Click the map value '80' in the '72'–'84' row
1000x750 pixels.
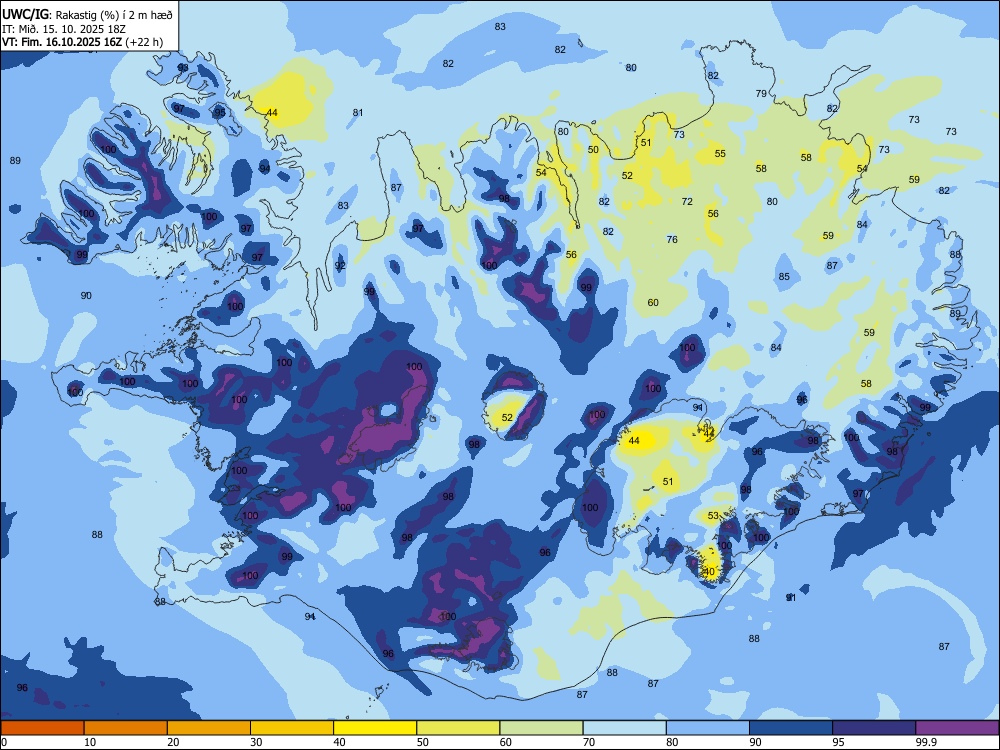tap(772, 202)
